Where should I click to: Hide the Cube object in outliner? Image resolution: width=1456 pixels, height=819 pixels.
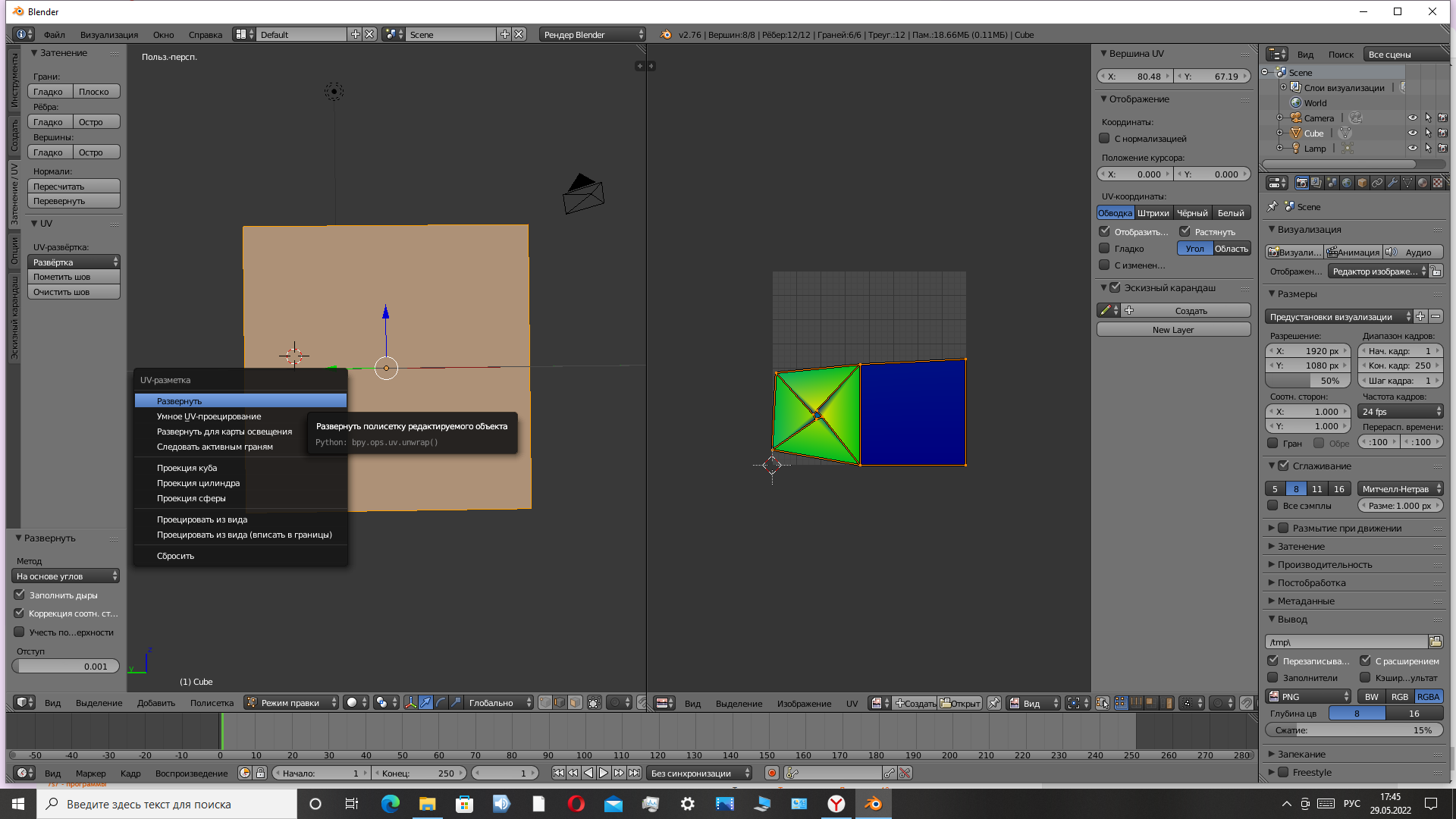pyautogui.click(x=1412, y=133)
